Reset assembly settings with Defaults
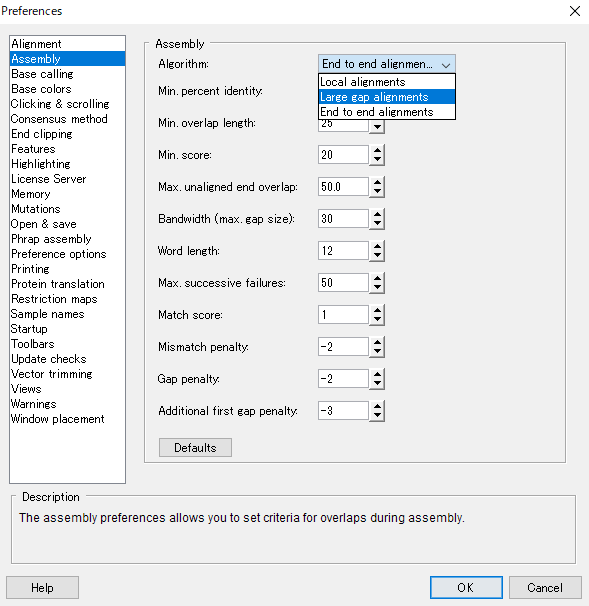Screen dimensions: 589x606 pyautogui.click(x=195, y=448)
